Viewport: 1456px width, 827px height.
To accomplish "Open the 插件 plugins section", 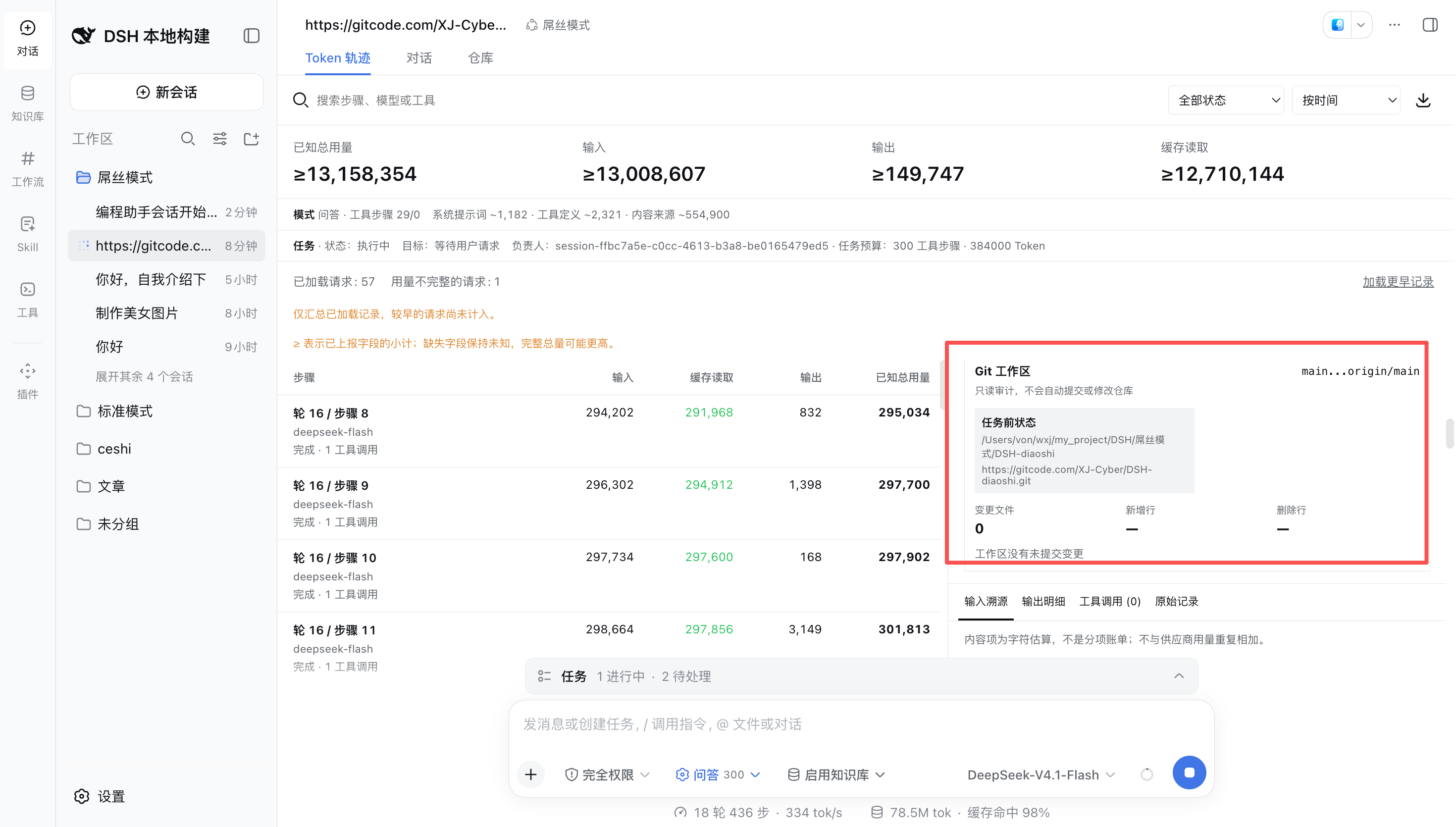I will pos(27,381).
